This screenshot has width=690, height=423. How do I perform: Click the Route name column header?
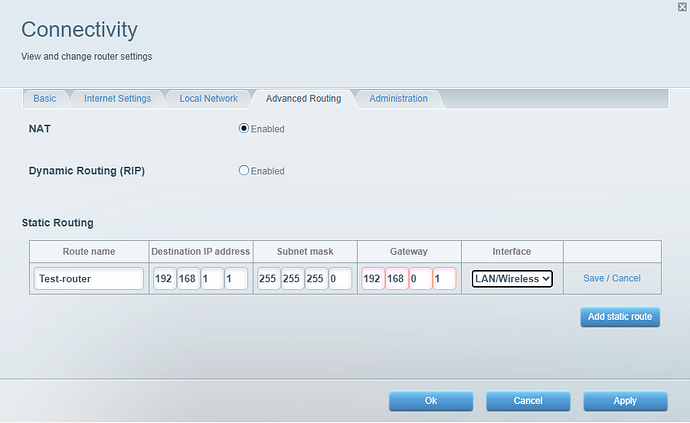[89, 251]
